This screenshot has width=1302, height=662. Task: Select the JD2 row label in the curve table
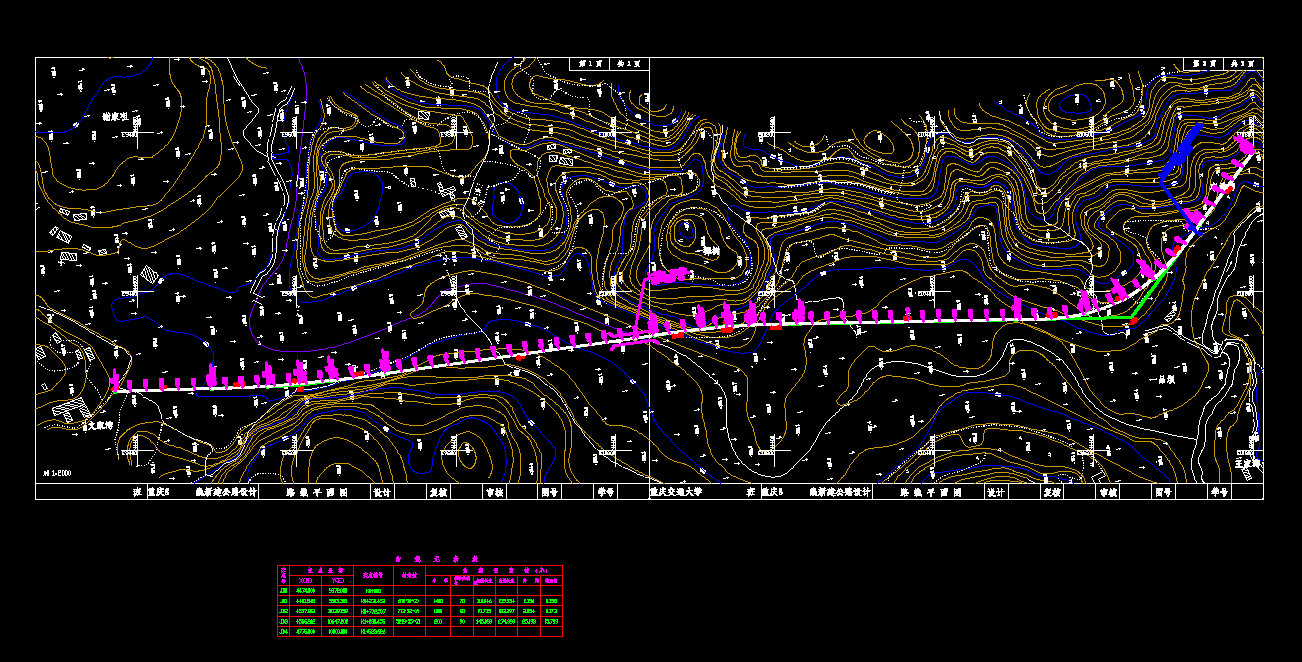tap(283, 611)
